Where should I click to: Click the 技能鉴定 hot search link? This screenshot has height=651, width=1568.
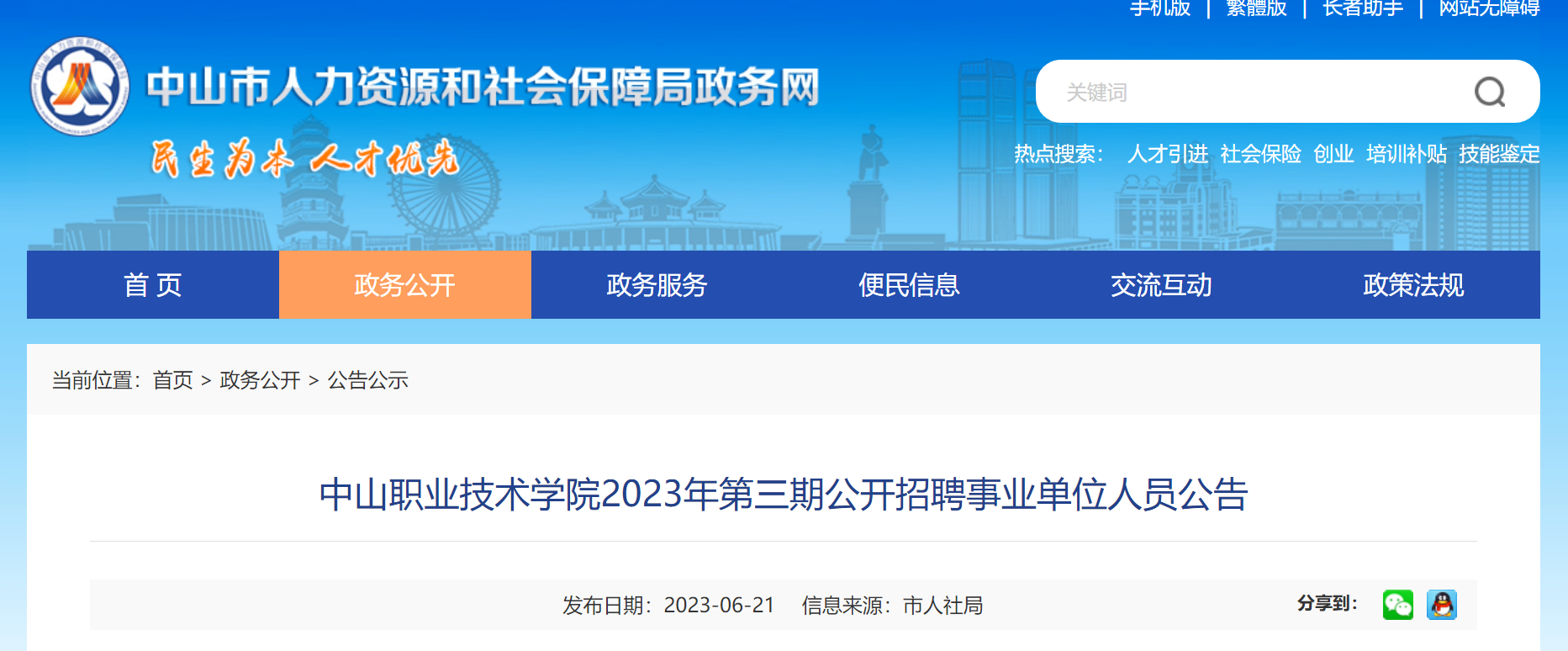pyautogui.click(x=1499, y=154)
